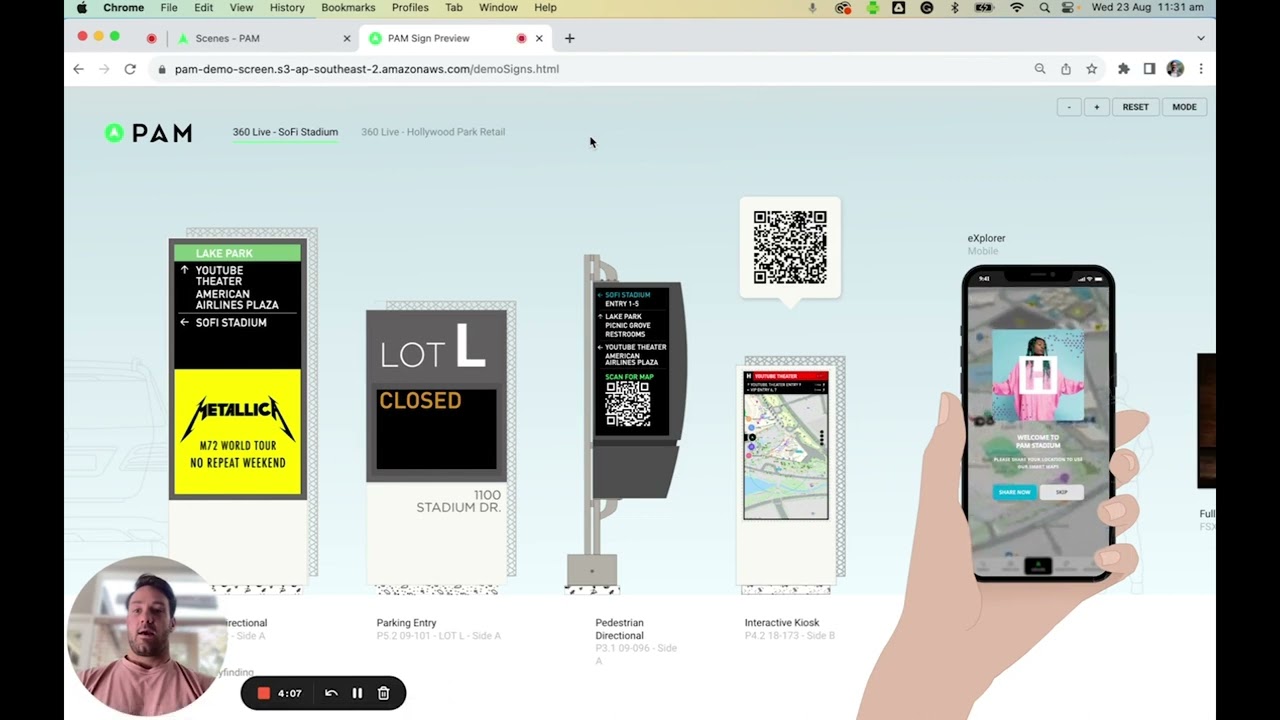Viewport: 1280px width, 720px height.
Task: Tap SHARE NOW on the phone screen
Action: (1014, 492)
